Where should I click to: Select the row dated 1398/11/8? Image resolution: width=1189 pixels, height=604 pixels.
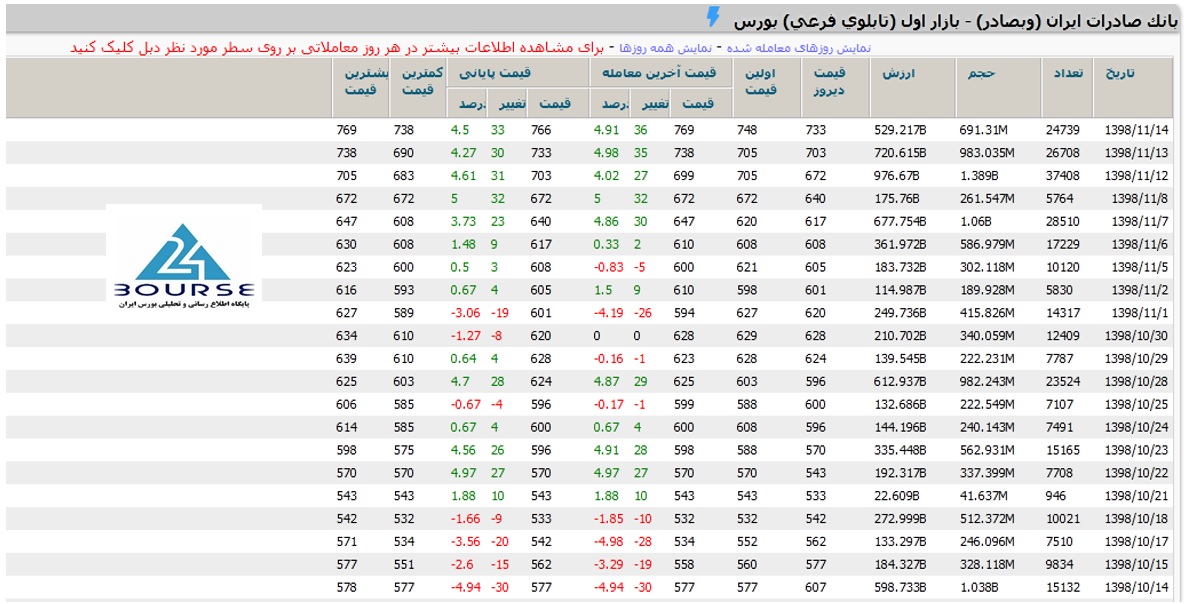point(591,199)
